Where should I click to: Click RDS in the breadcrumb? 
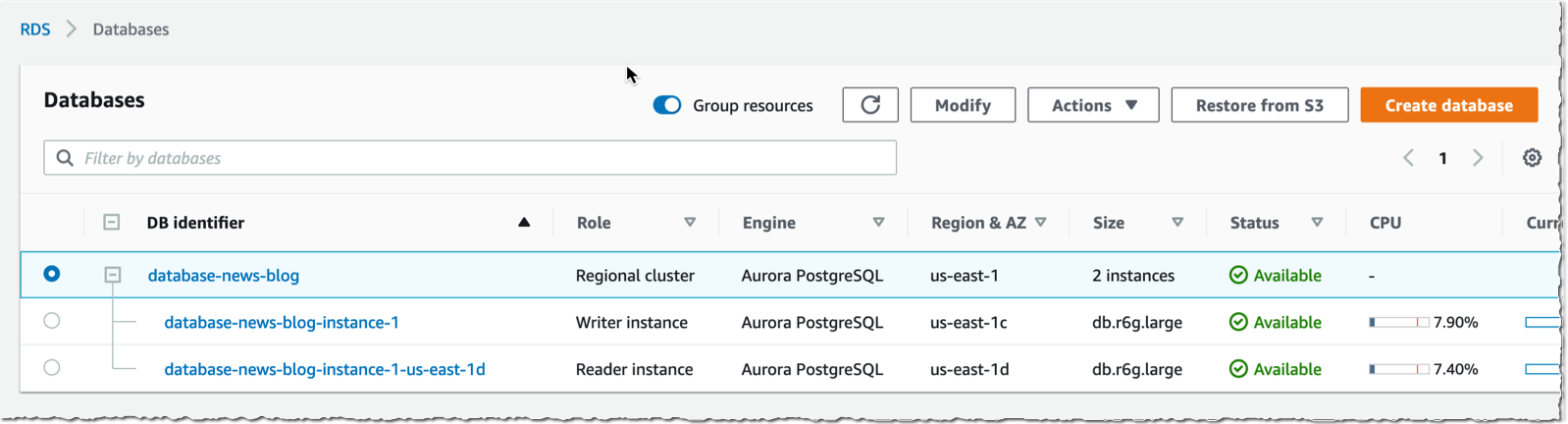35,29
